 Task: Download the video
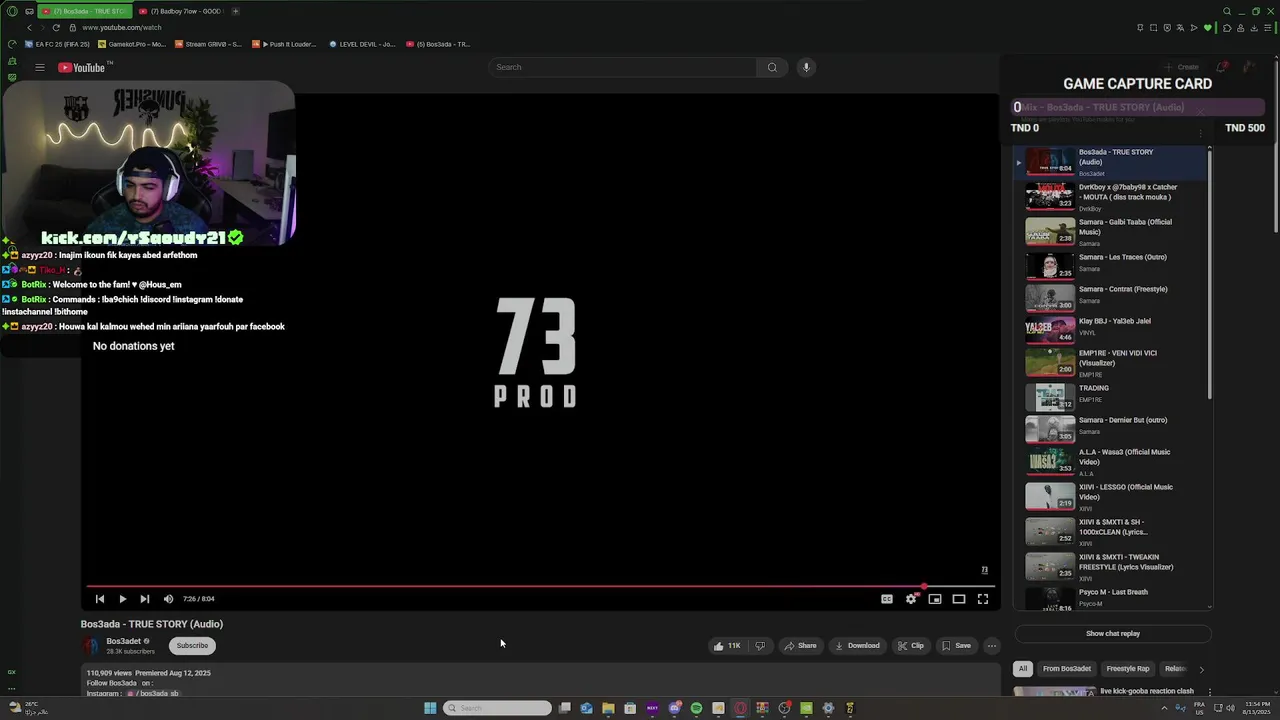(857, 646)
